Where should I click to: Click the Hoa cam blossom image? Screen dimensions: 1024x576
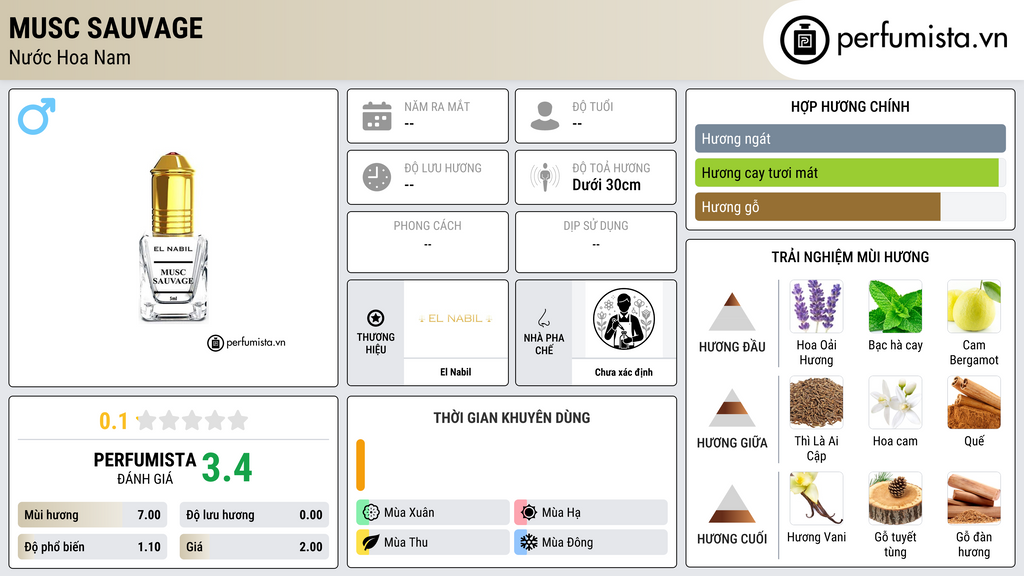click(895, 402)
